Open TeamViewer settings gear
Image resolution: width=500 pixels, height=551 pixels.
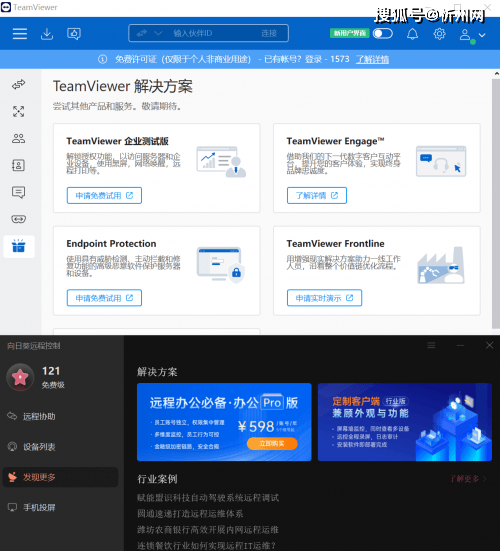pyautogui.click(x=439, y=34)
